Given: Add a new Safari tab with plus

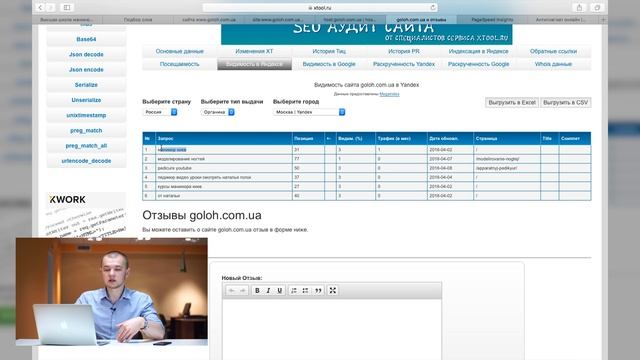Looking at the screenshot, I should 603,20.
